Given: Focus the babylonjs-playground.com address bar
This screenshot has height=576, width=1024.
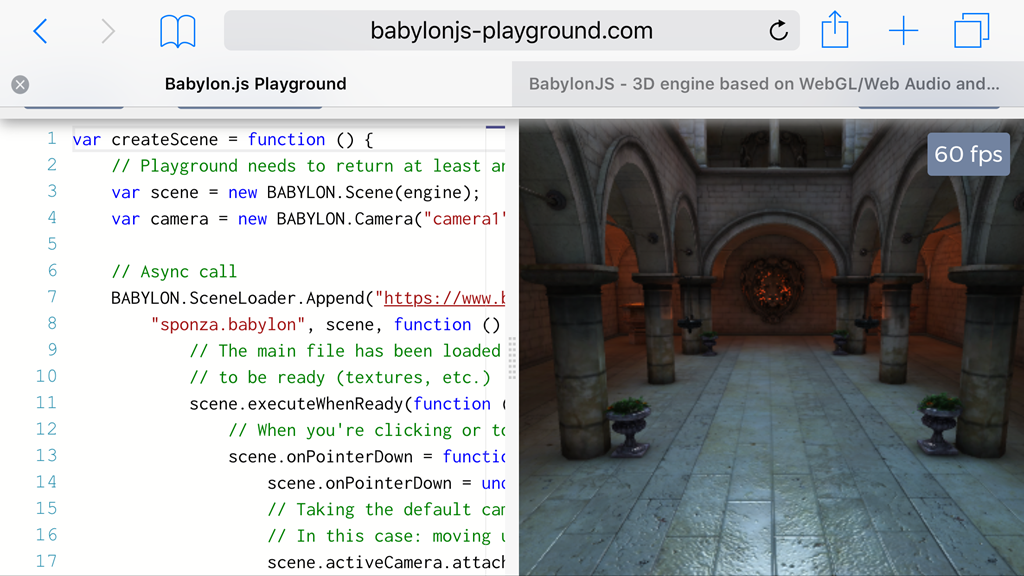Looking at the screenshot, I should coord(511,31).
